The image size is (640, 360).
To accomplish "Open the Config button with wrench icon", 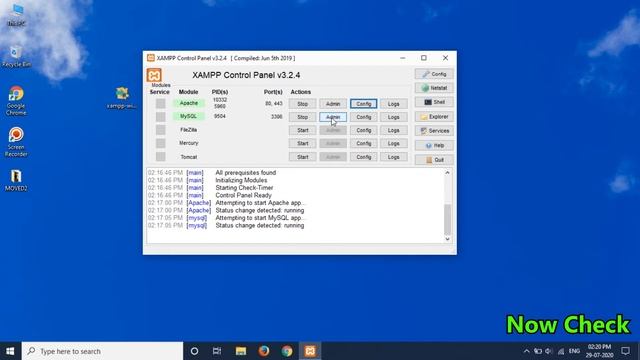I will (434, 74).
